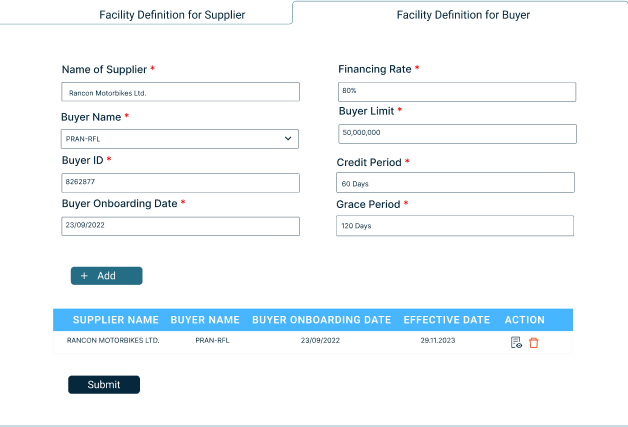Click the Grace Period input field
Viewport: 628px width, 427px height.
pos(455,226)
